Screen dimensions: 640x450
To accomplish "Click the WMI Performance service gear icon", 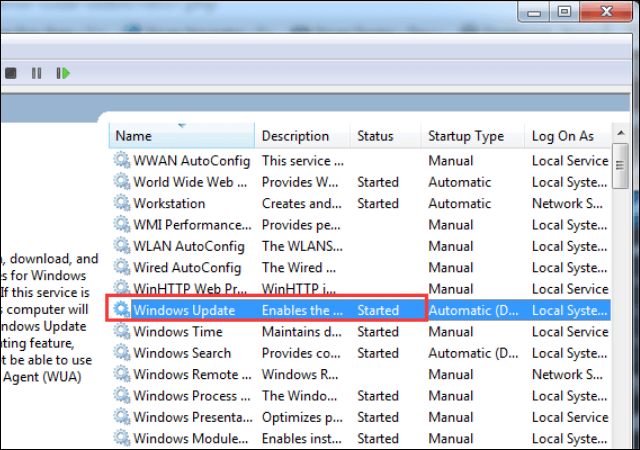I will click(x=122, y=224).
